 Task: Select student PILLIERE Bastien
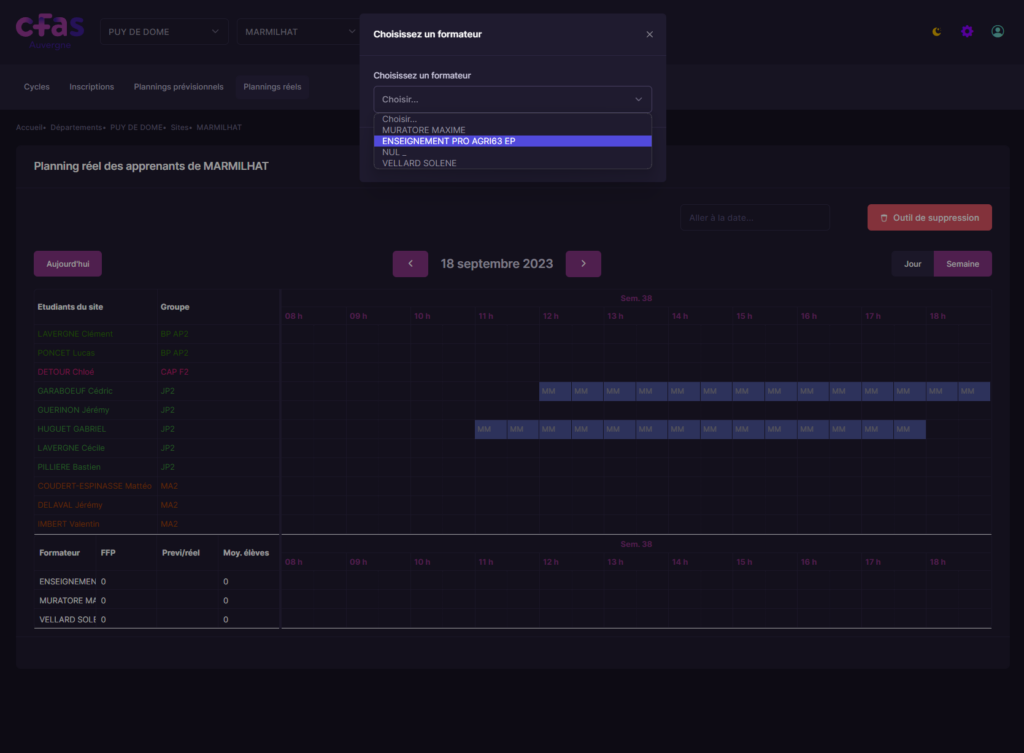[x=69, y=466]
